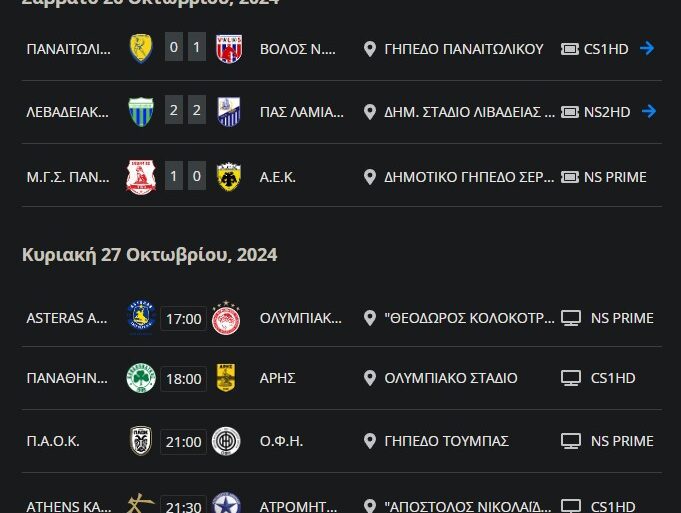Open match details arrow for Levadiakos game
The width and height of the screenshot is (681, 513).
(648, 111)
